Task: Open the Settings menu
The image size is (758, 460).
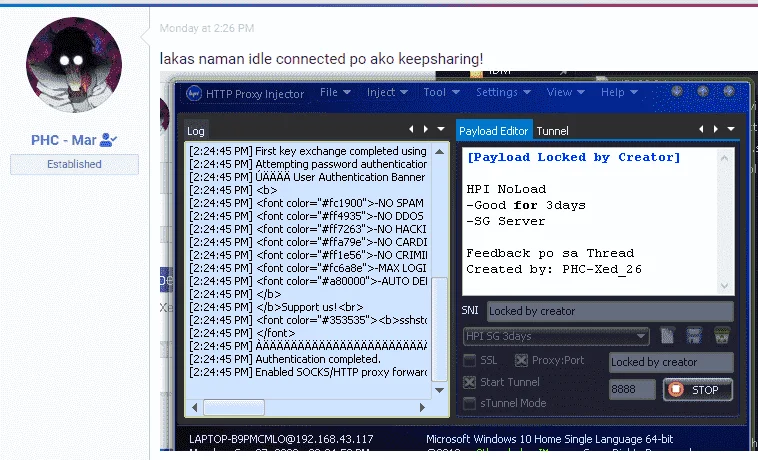Action: click(503, 92)
